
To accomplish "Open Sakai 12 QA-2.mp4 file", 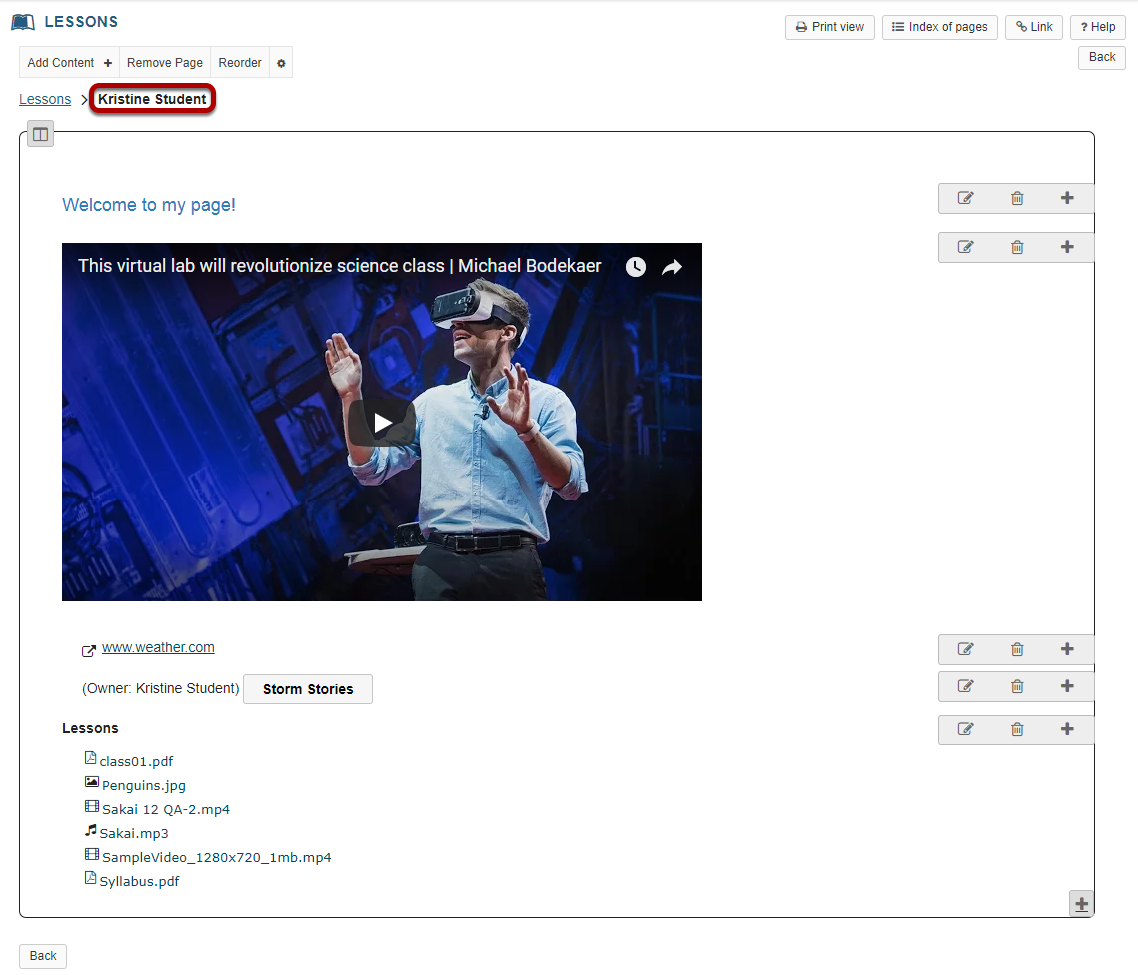I will (x=166, y=809).
